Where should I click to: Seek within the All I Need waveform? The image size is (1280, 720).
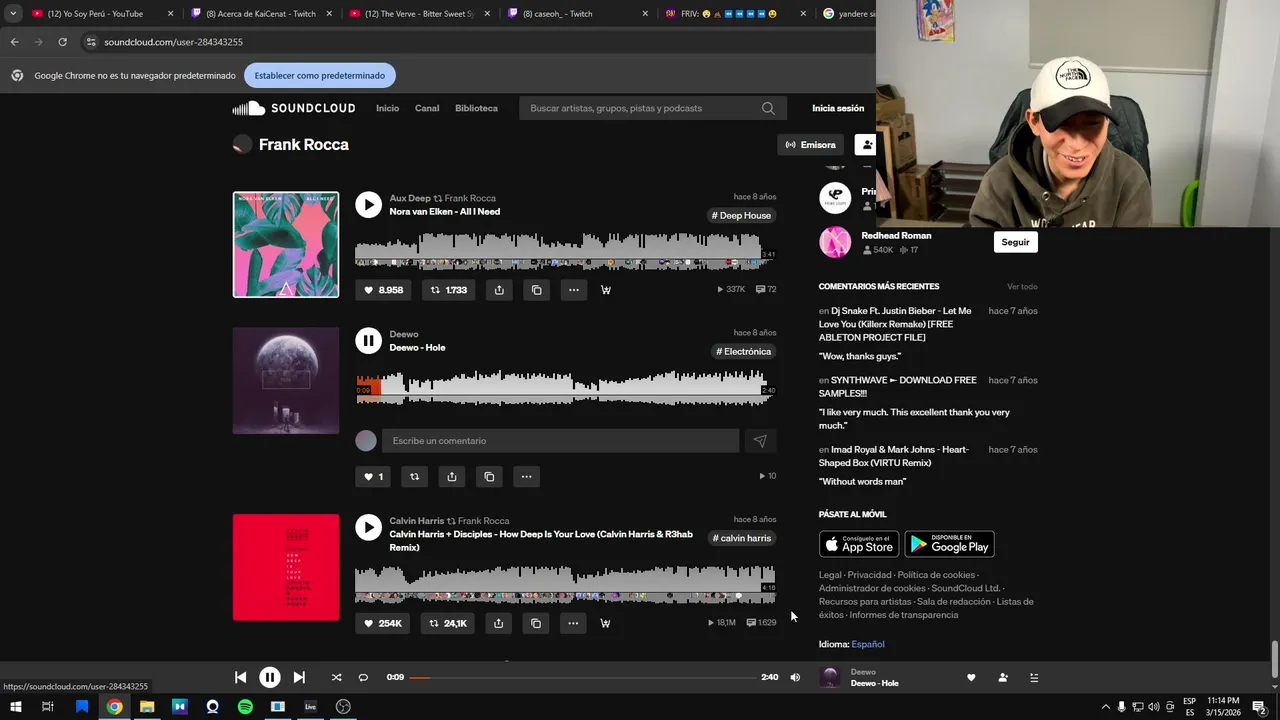pyautogui.click(x=566, y=251)
